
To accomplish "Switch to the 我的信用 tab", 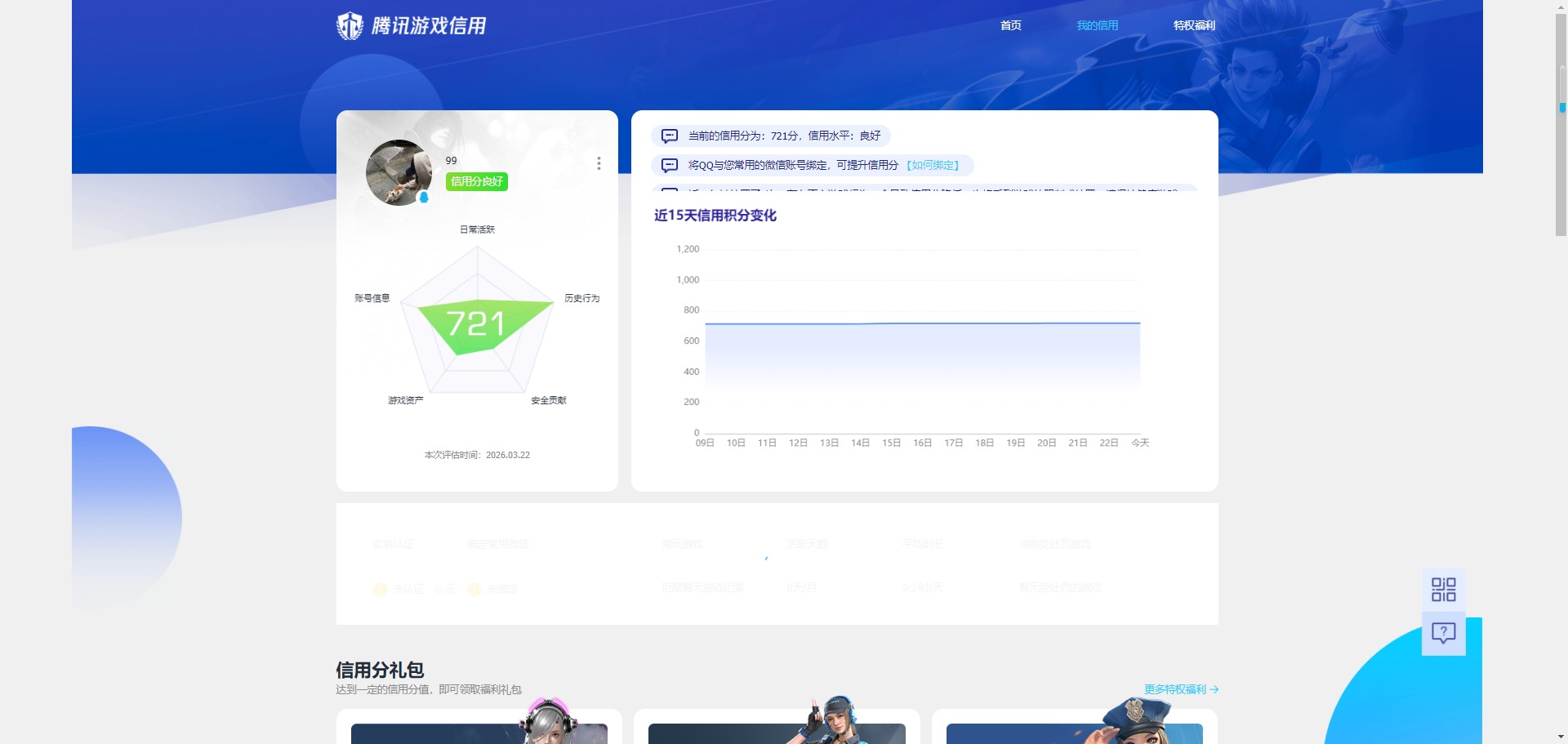I will (x=1097, y=25).
